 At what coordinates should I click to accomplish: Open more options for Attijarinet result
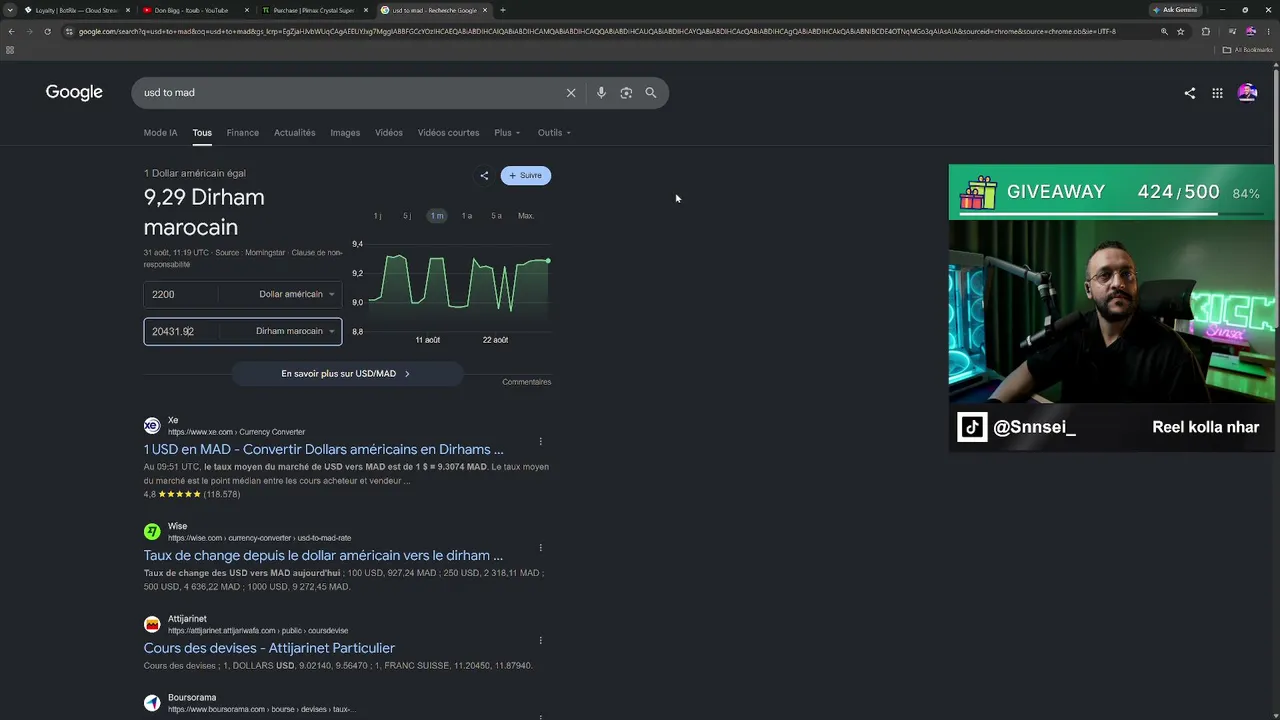click(x=541, y=640)
